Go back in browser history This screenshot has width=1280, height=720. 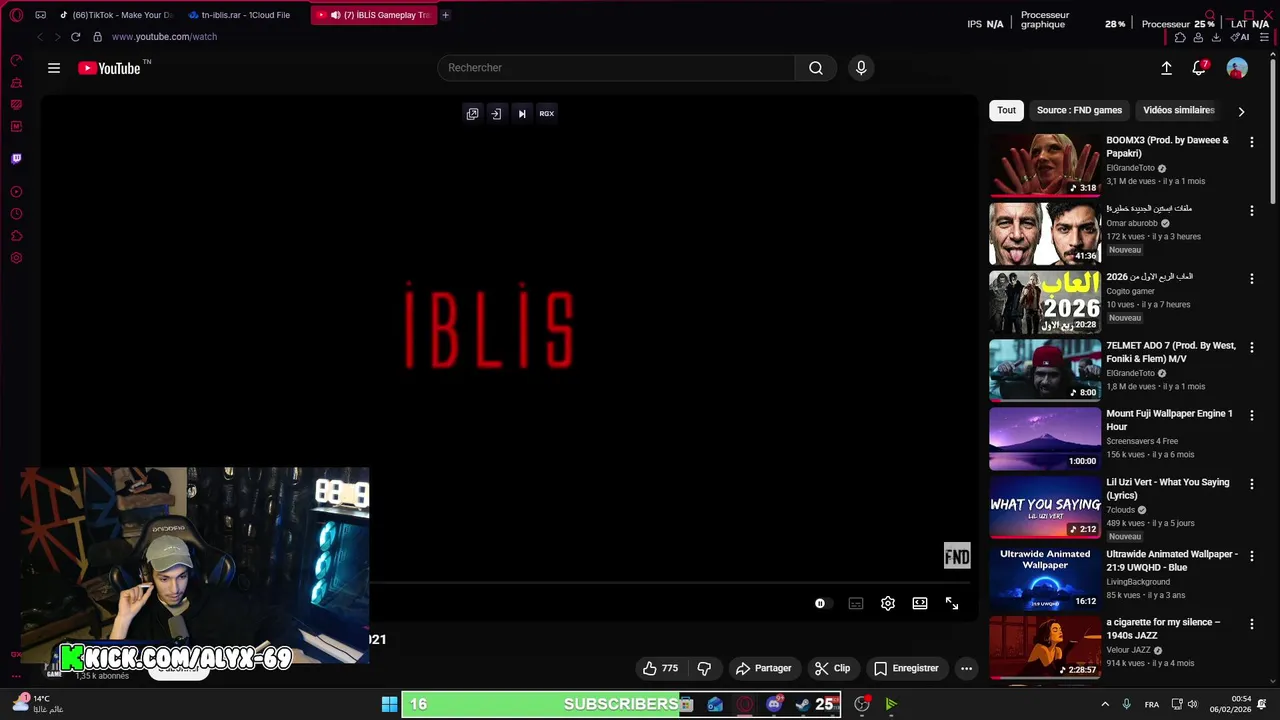(x=40, y=37)
